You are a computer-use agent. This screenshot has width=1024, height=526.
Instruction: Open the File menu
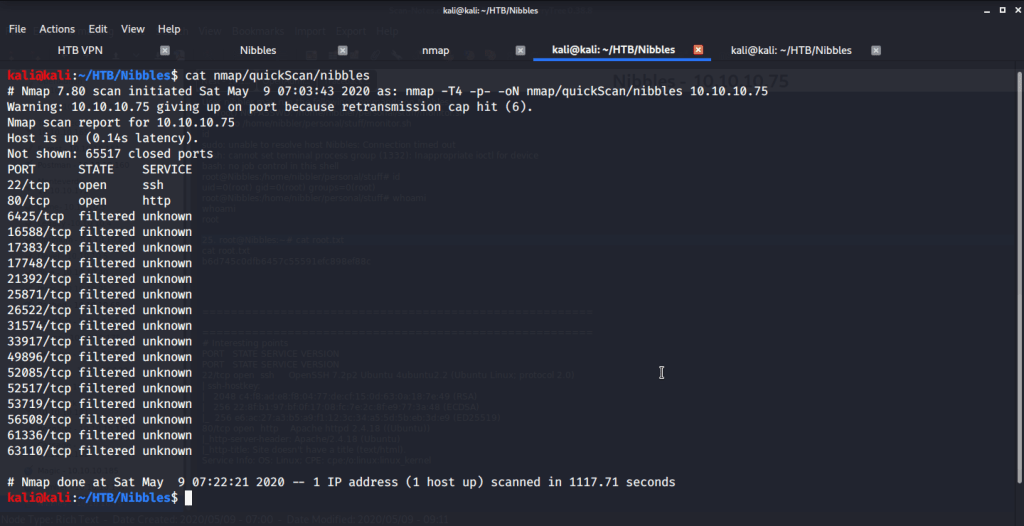(x=17, y=29)
